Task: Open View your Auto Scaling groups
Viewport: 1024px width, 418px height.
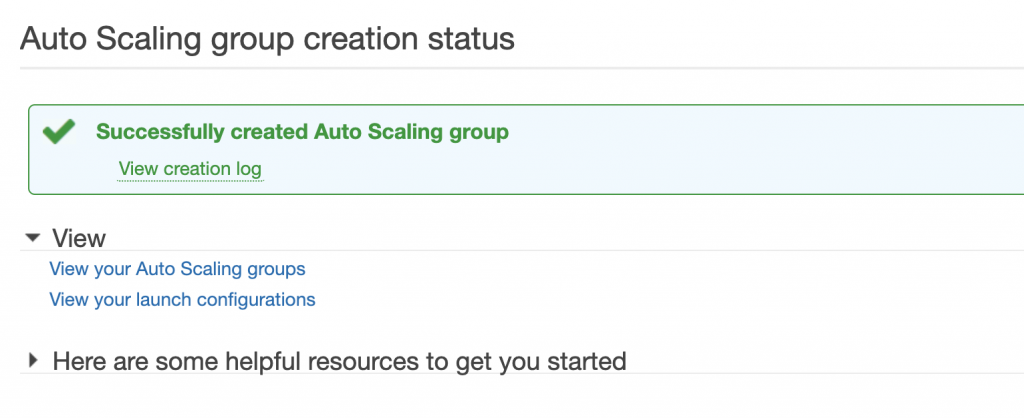Action: [177, 268]
